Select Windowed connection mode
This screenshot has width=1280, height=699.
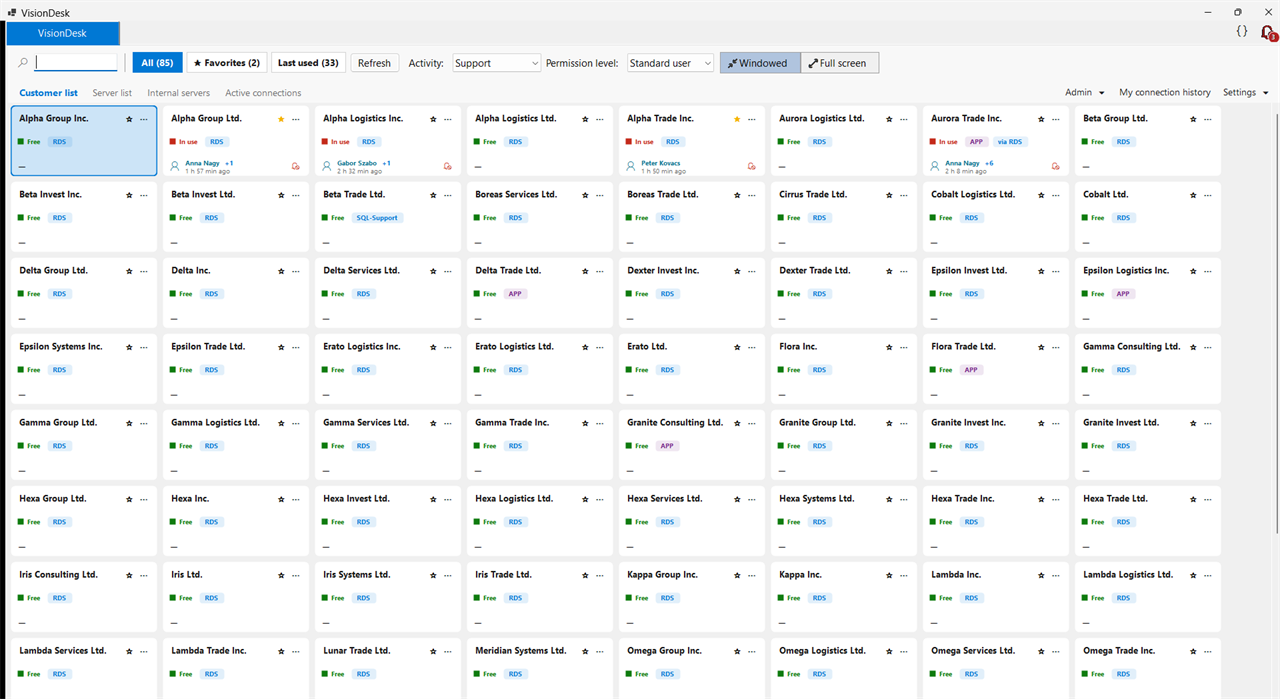click(x=760, y=63)
